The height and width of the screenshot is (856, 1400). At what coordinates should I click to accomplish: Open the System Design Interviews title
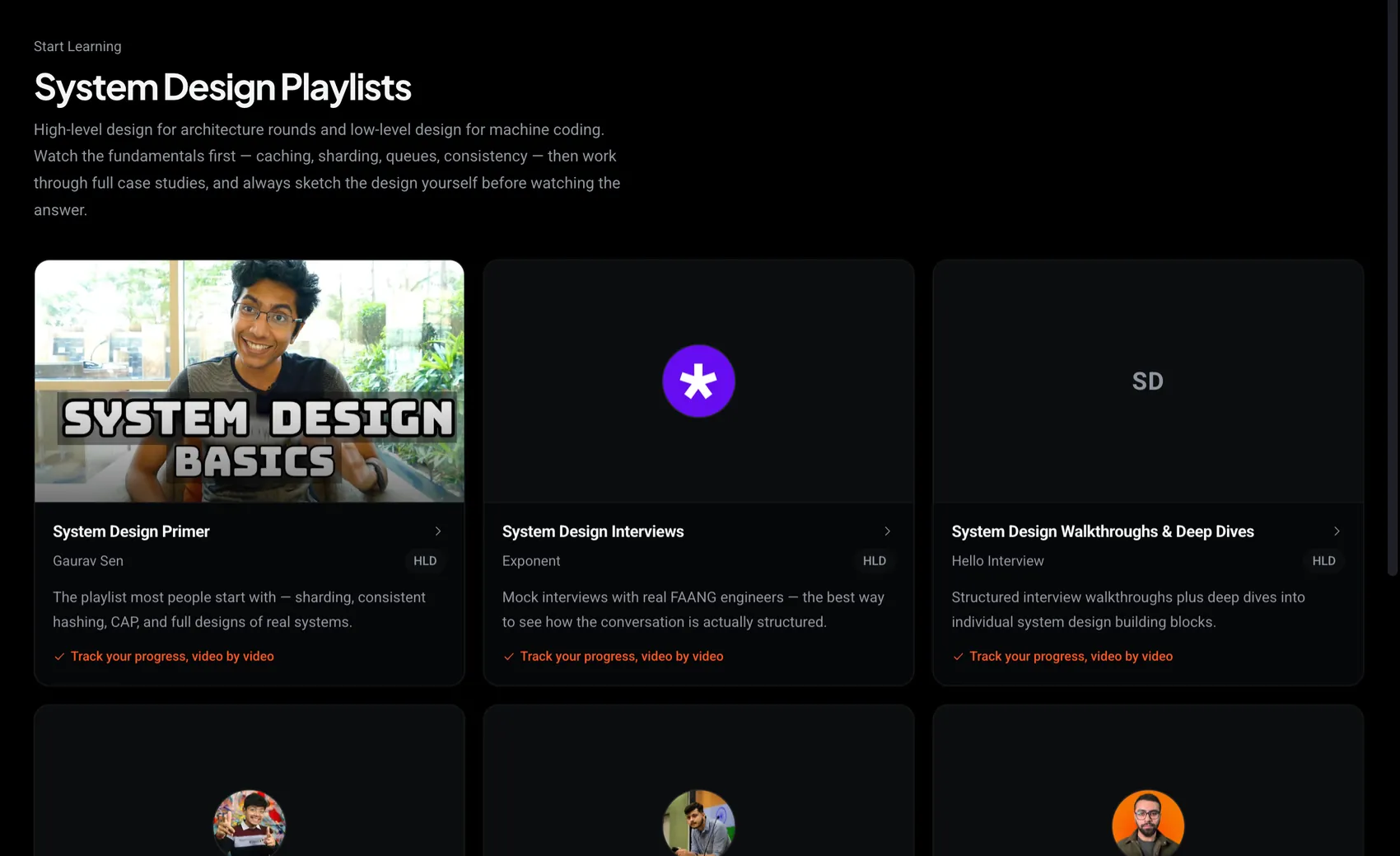point(593,531)
